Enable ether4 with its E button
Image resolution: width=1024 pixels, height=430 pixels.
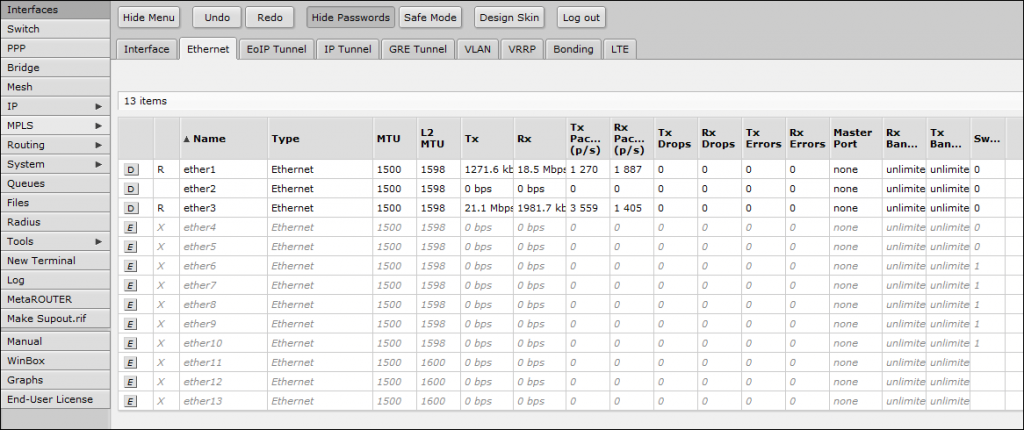point(131,227)
